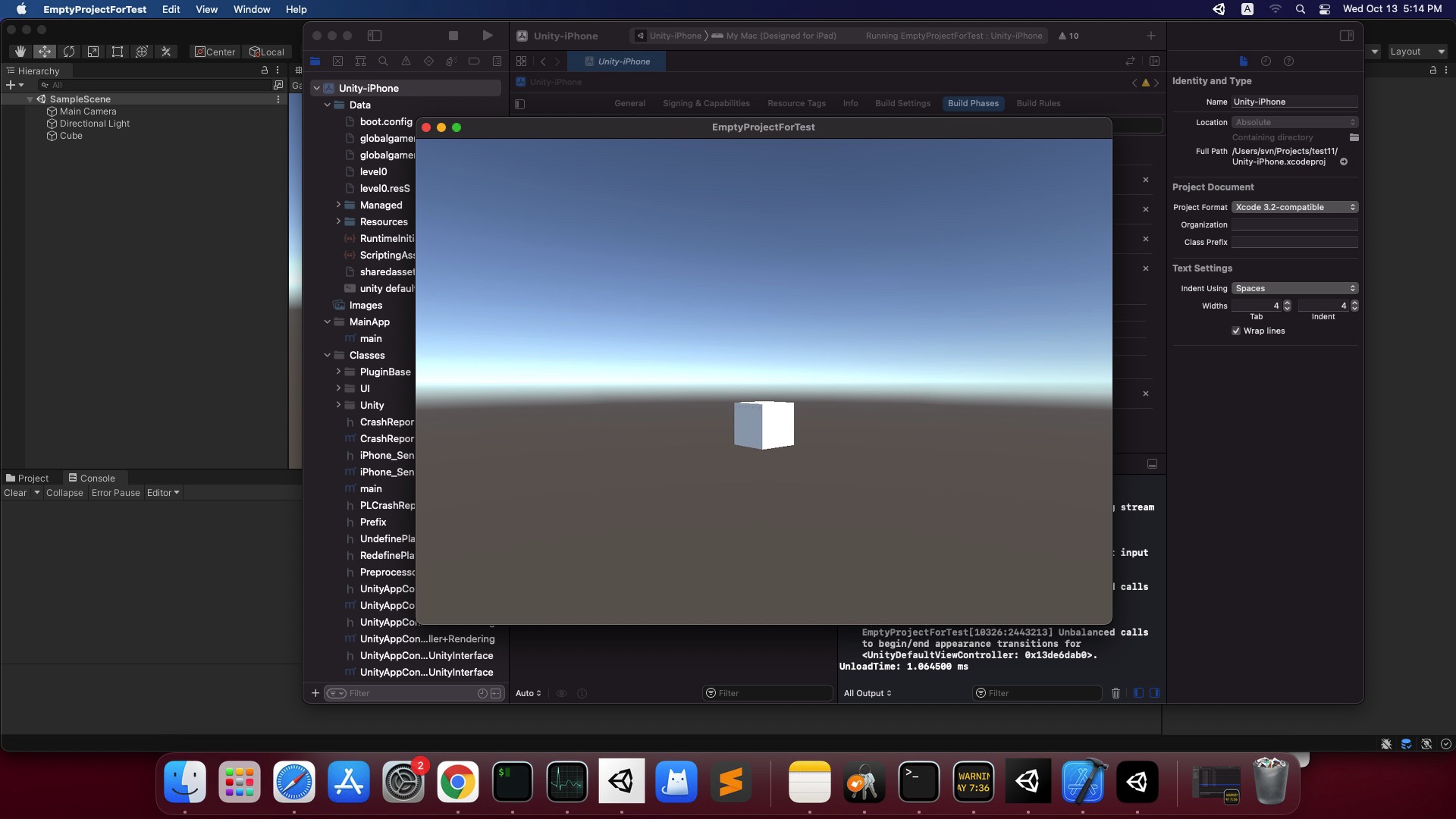Toggle the Wrap lines checkbox
1456x819 pixels.
click(x=1236, y=331)
